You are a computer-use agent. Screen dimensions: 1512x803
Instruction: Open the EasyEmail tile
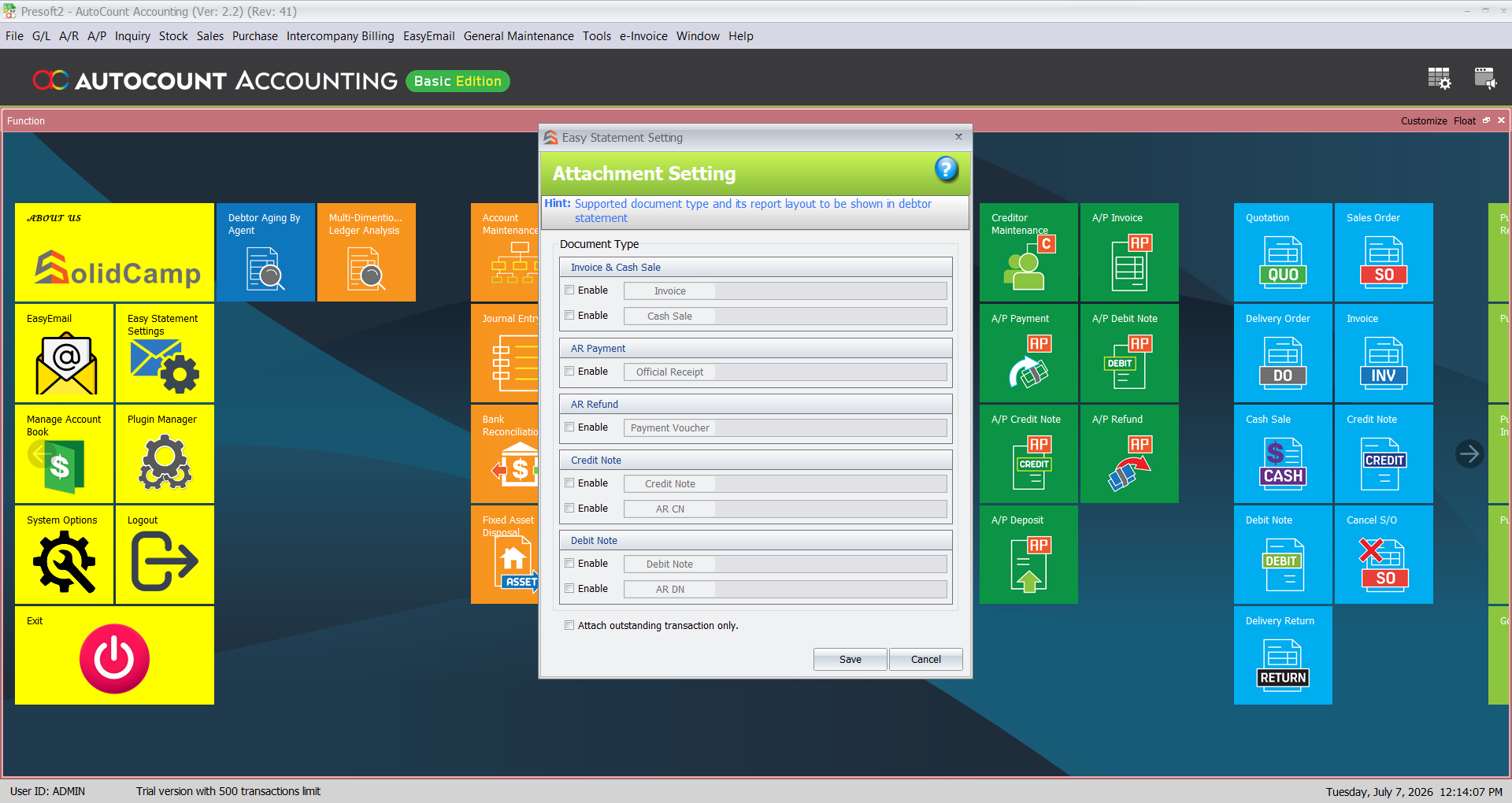coord(64,353)
